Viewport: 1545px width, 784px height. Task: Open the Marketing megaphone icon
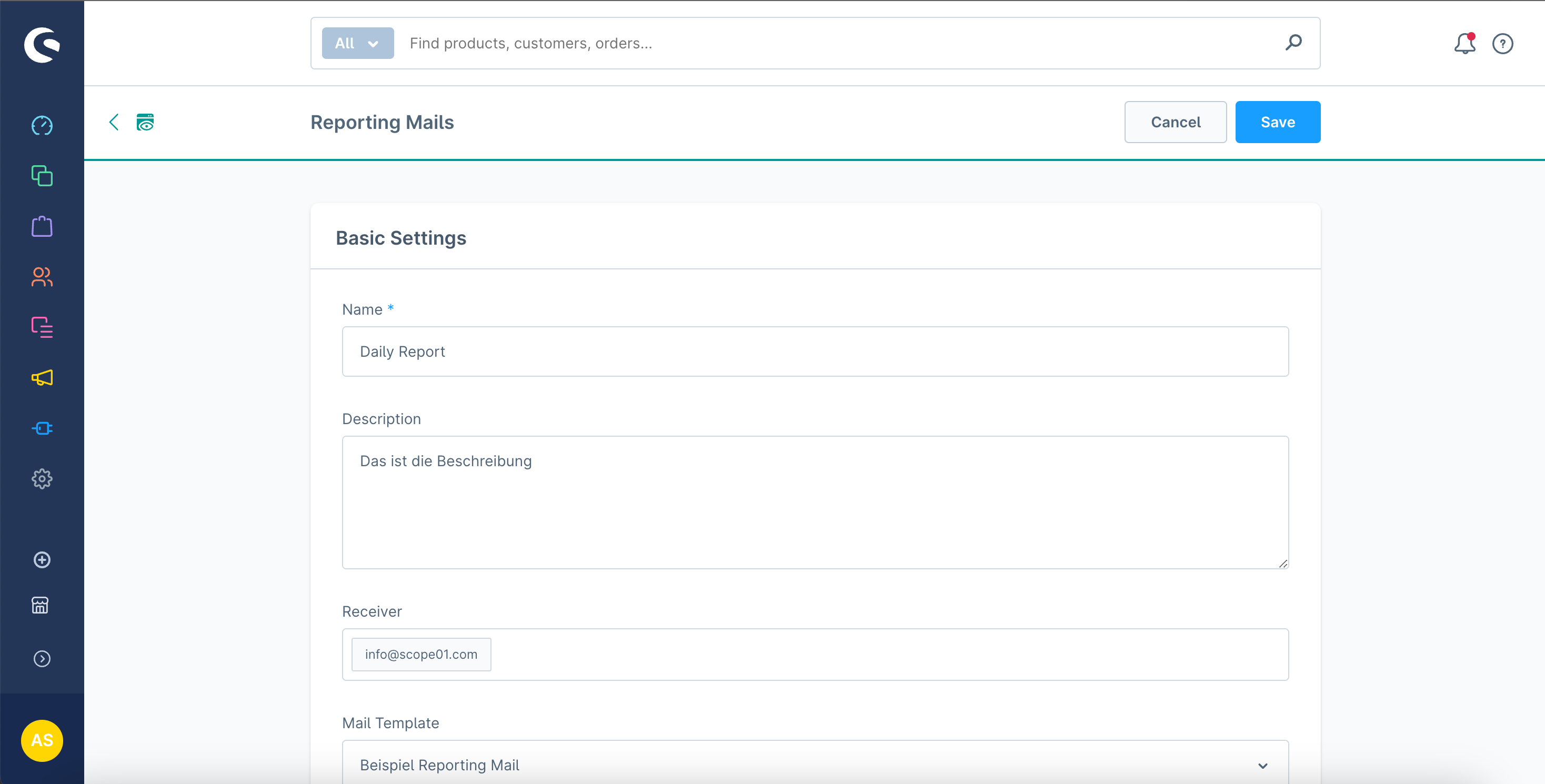coord(42,377)
